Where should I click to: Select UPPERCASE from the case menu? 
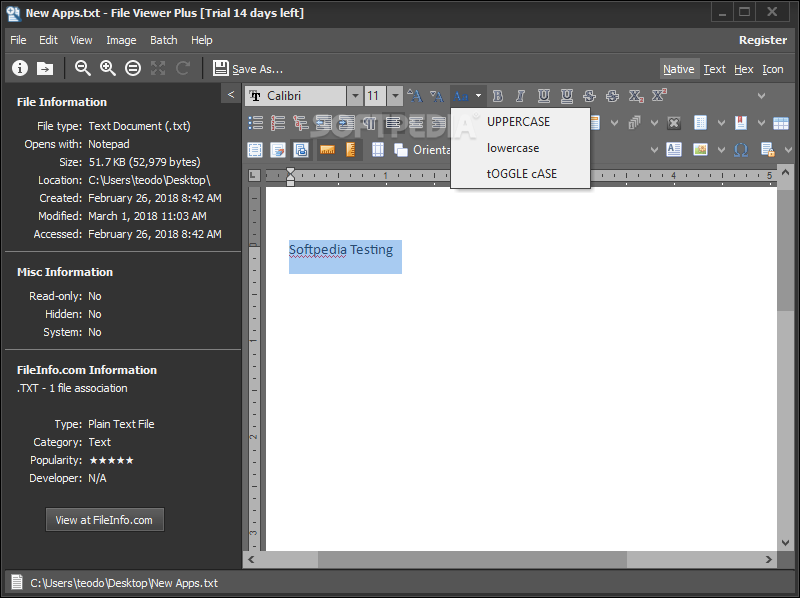click(x=520, y=121)
